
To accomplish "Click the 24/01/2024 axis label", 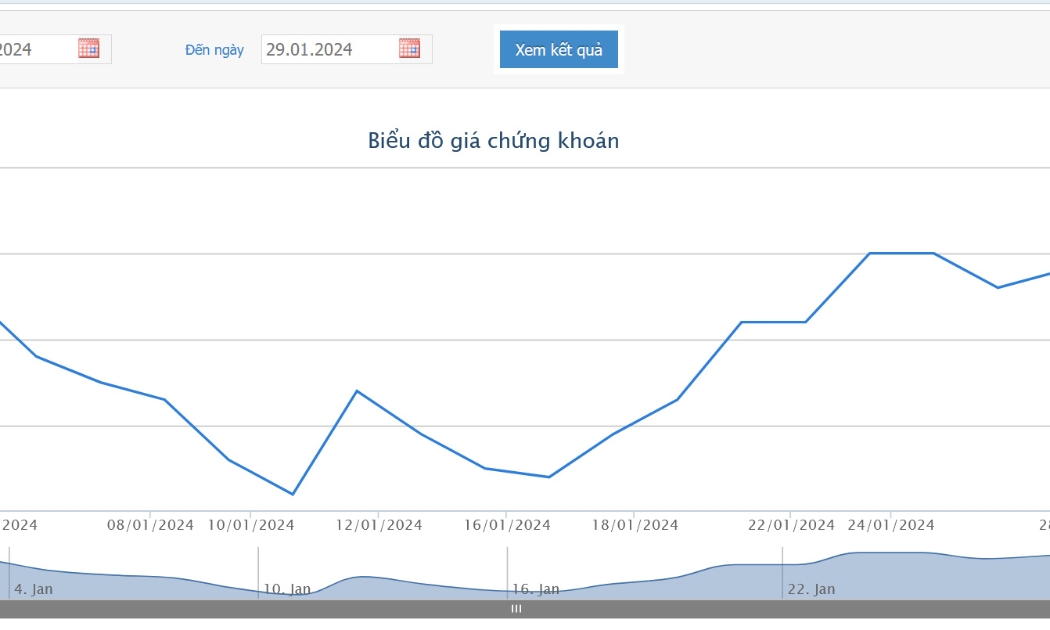I will click(x=891, y=526).
